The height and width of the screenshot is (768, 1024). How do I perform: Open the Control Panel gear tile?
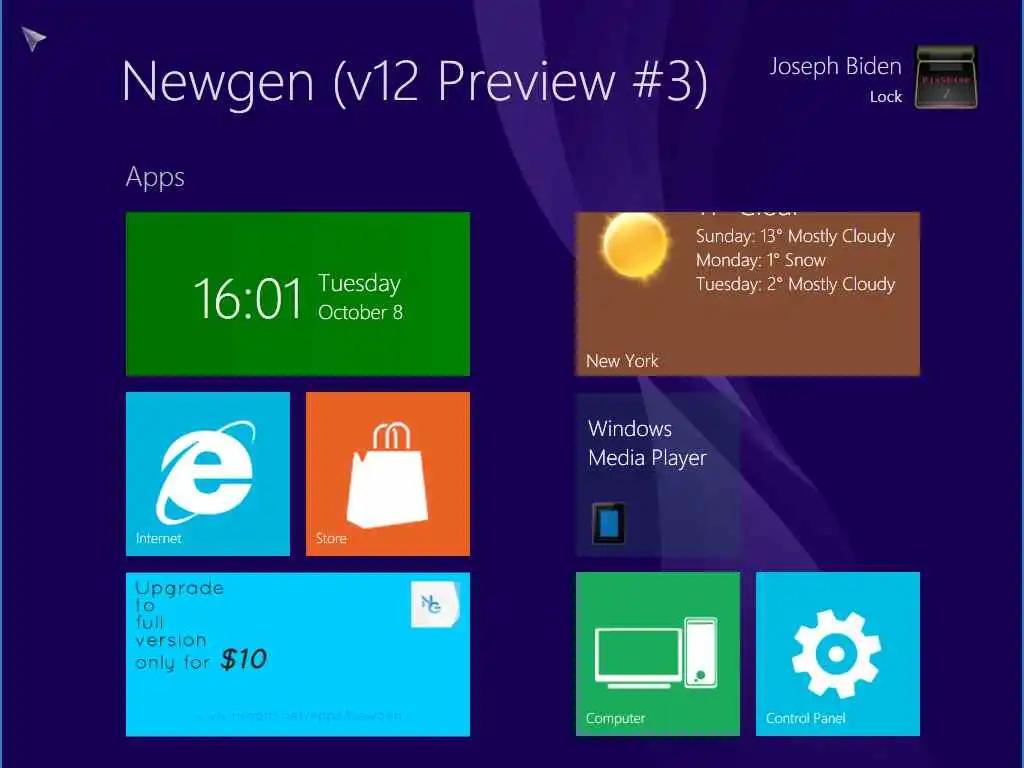[838, 654]
